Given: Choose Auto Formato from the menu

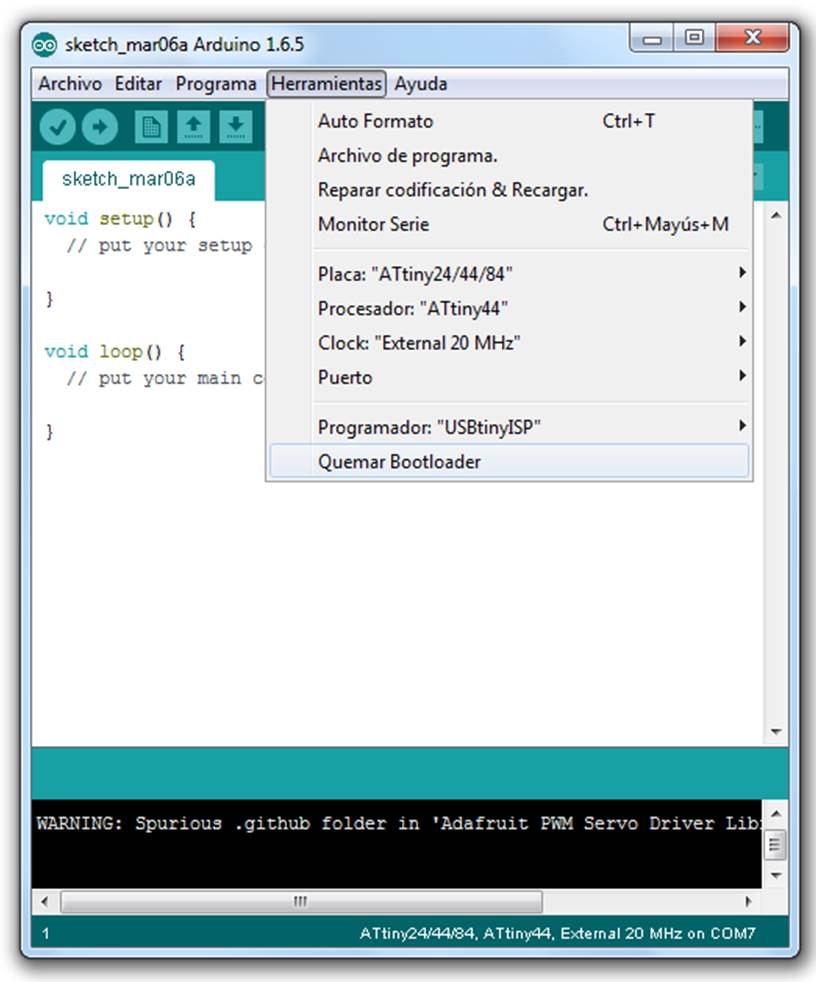Looking at the screenshot, I should (510, 121).
